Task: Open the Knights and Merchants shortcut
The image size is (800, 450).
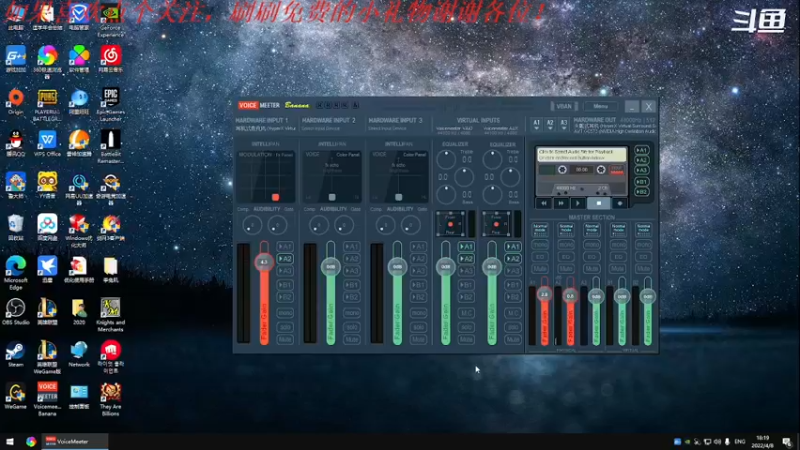Action: pyautogui.click(x=110, y=315)
